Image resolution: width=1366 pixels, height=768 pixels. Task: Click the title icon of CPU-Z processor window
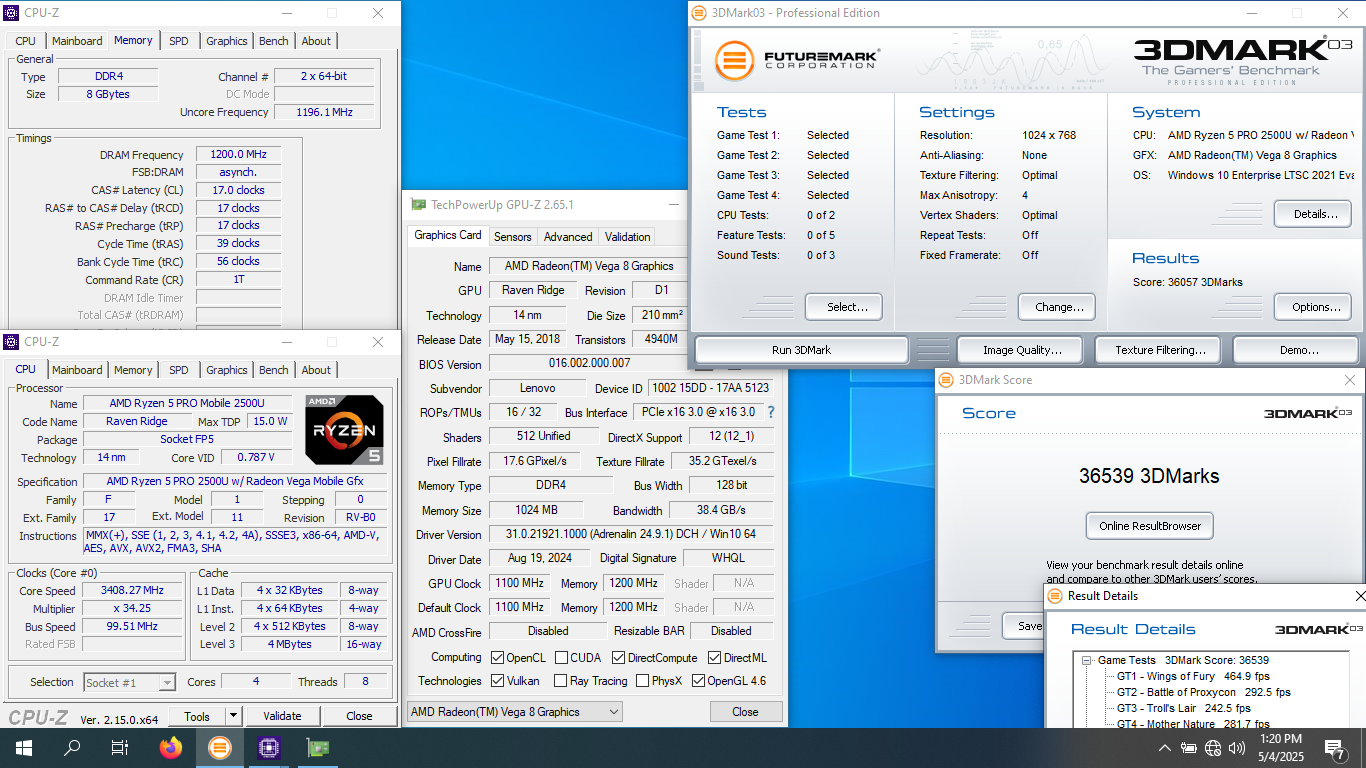pyautogui.click(x=12, y=342)
